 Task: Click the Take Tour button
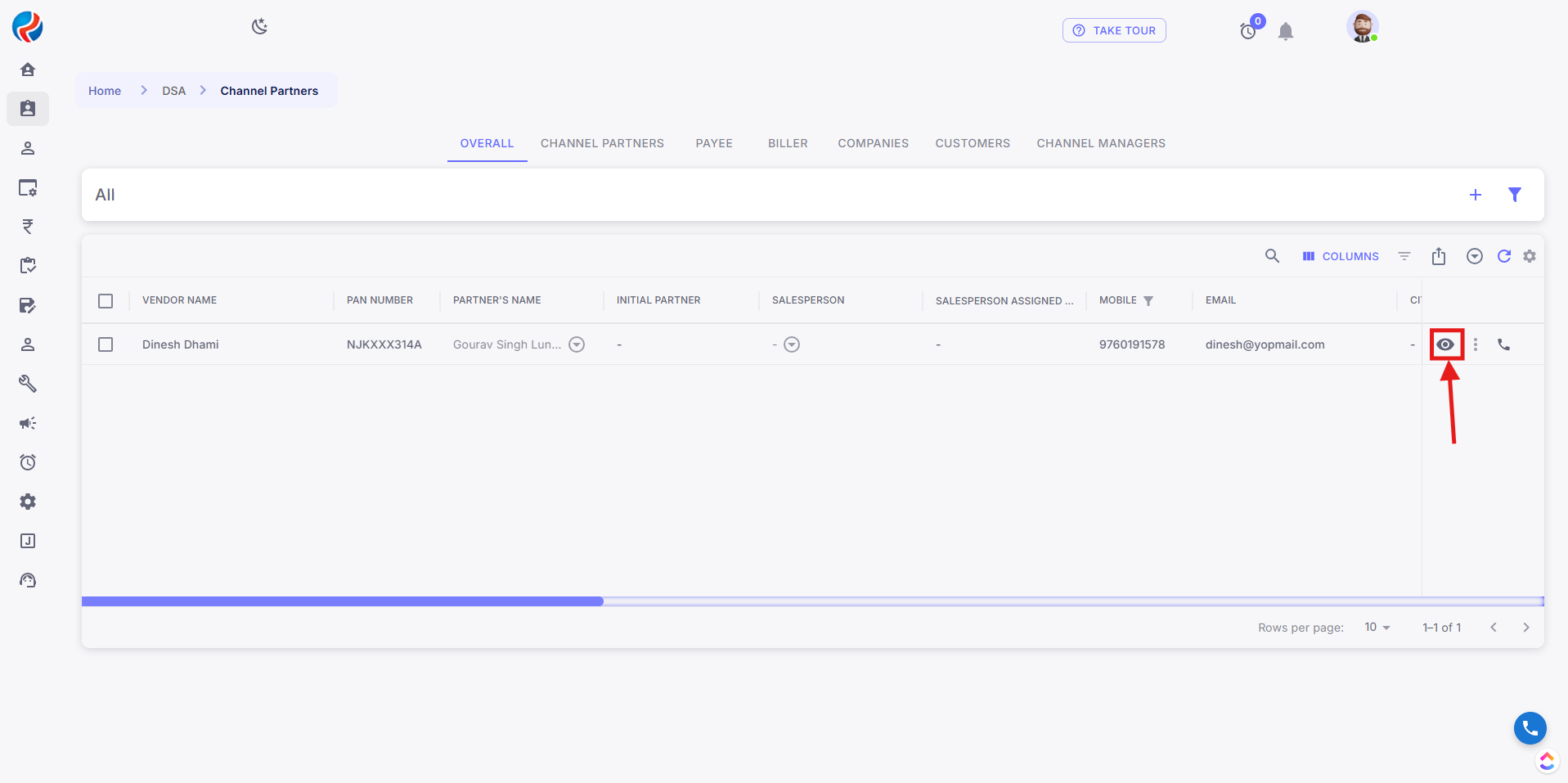(1113, 30)
